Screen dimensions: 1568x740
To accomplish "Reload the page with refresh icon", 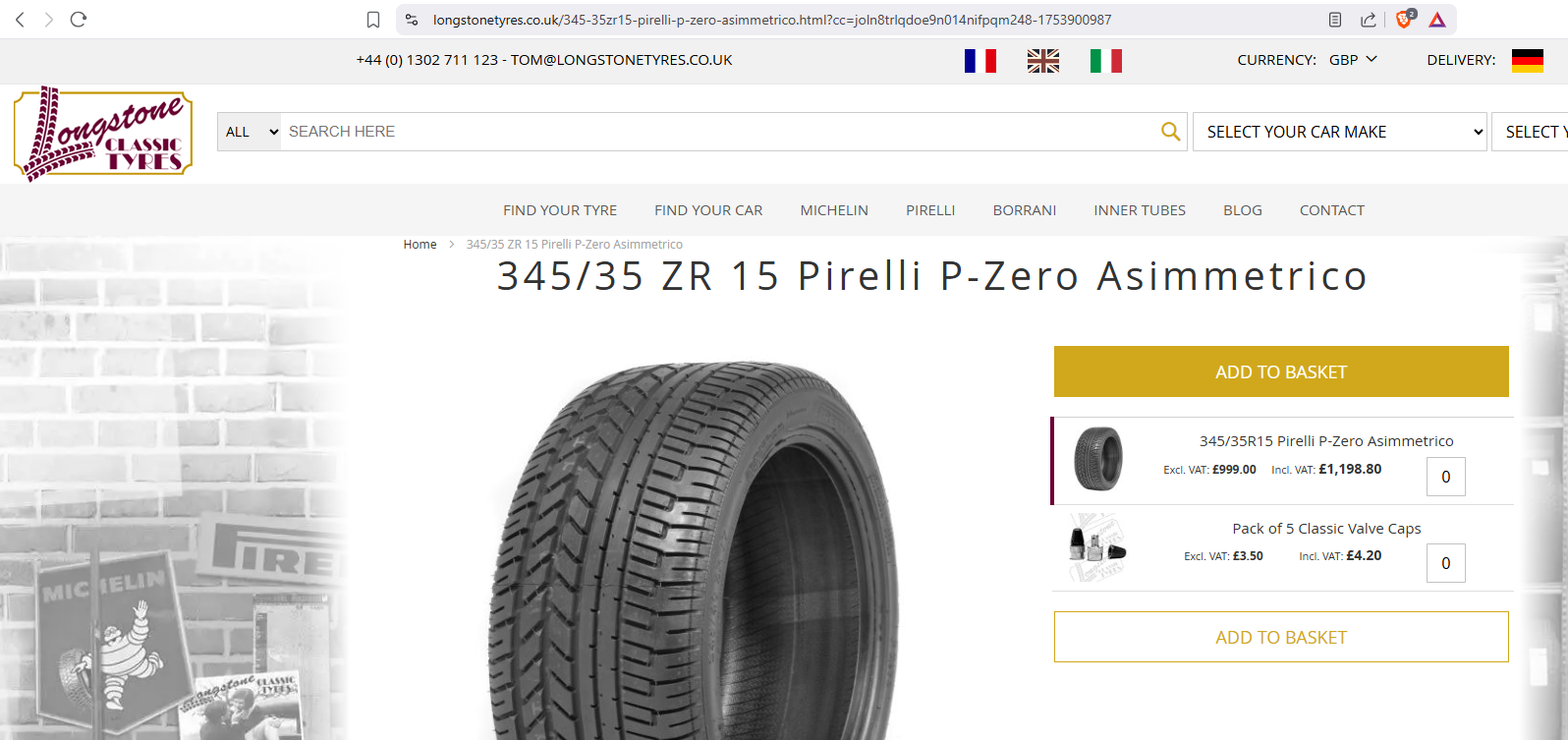I will click(79, 20).
